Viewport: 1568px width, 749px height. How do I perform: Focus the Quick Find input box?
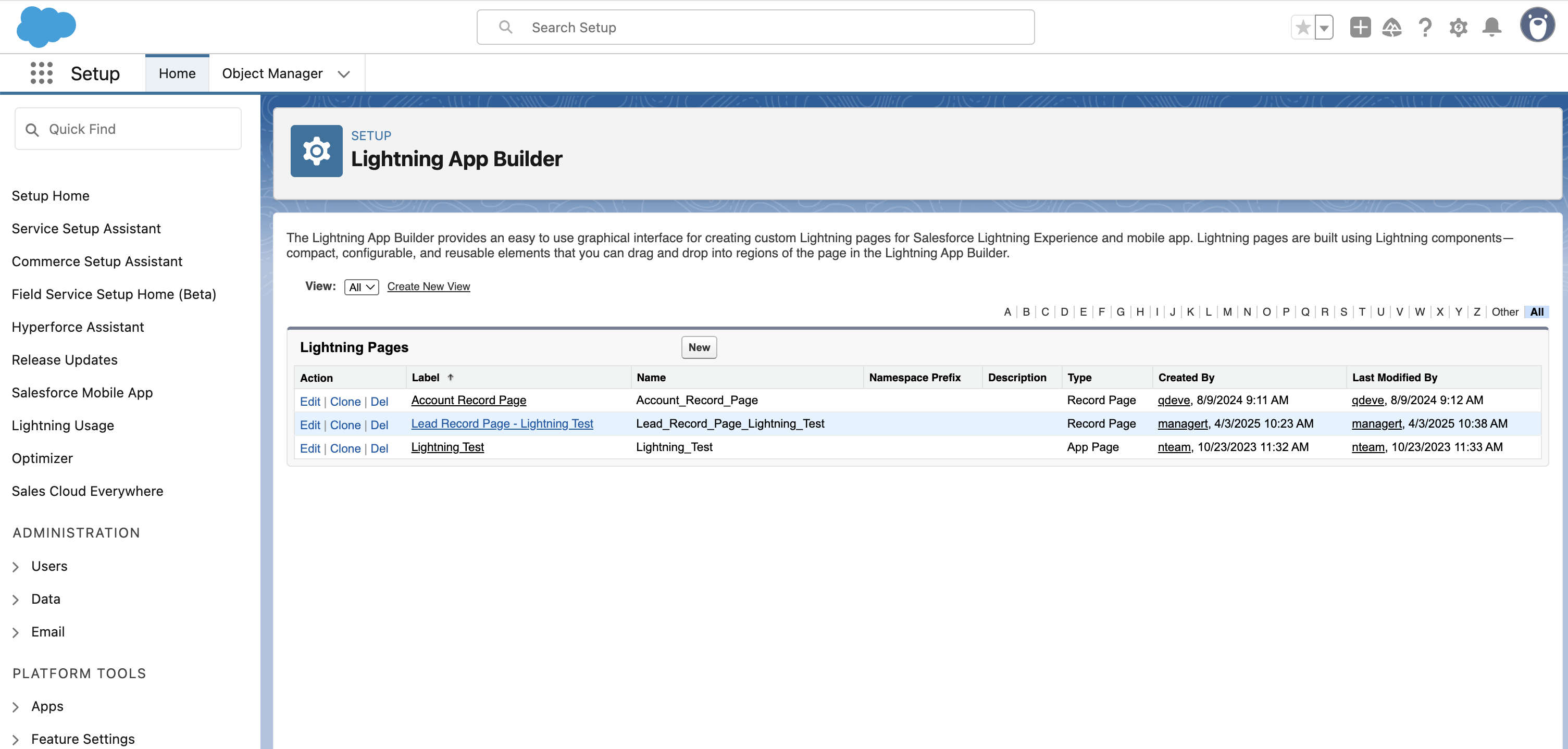point(128,129)
